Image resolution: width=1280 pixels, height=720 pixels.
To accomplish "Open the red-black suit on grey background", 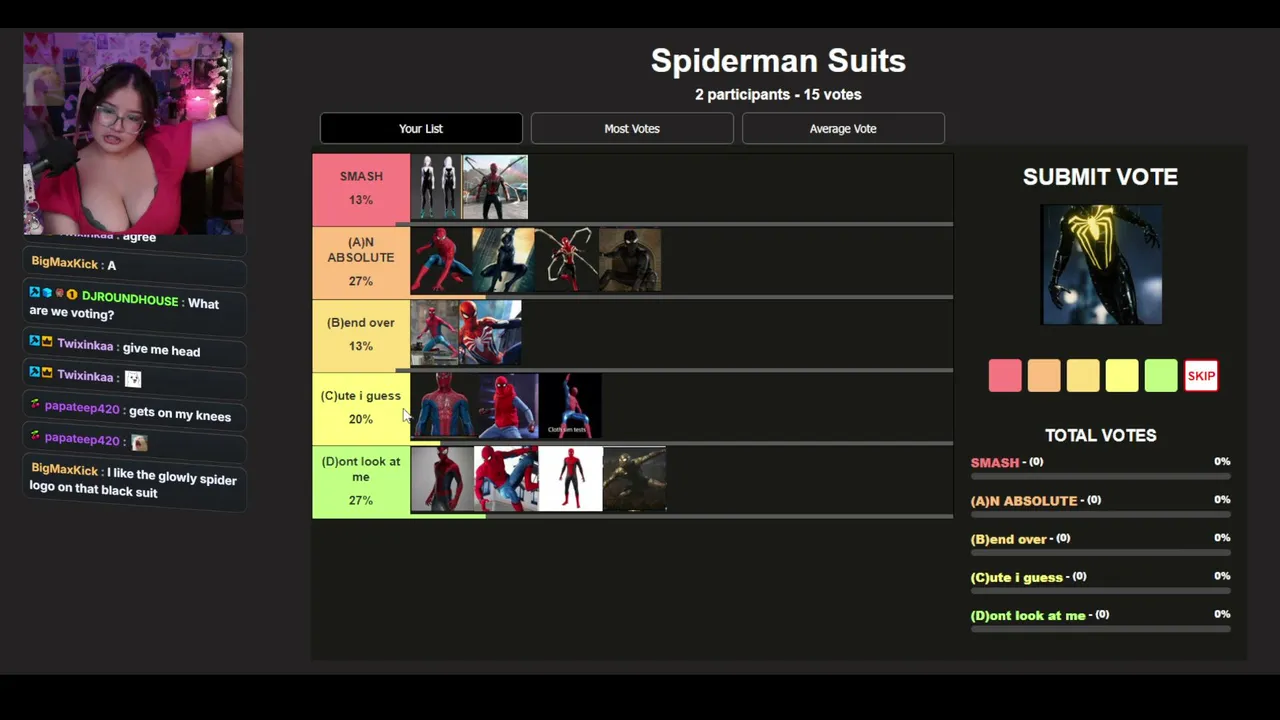I will tap(442, 479).
